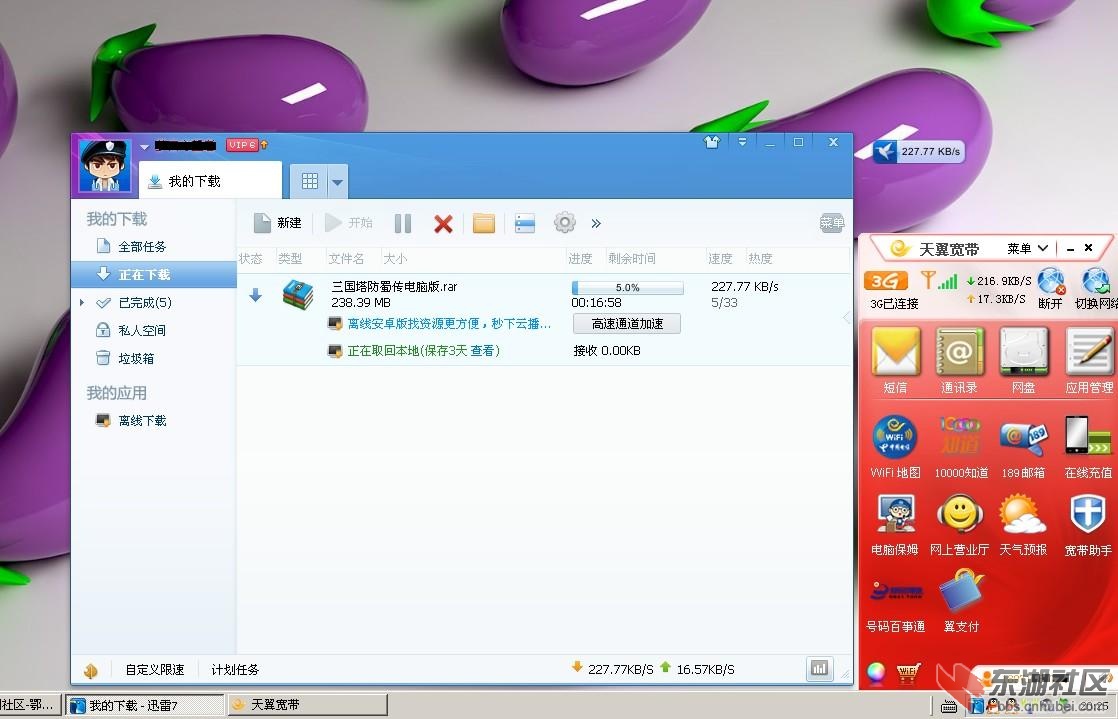Switch to the 我的下载 tab
Viewport: 1118px width, 719px height.
pyautogui.click(x=210, y=181)
